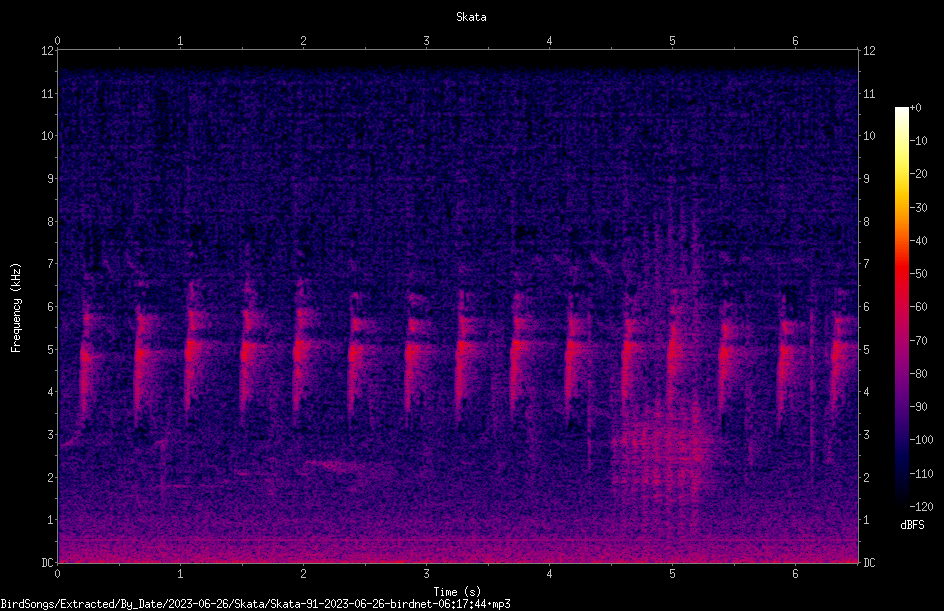Click '4' on the left frequency axis
944x611 pixels.
click(51, 392)
